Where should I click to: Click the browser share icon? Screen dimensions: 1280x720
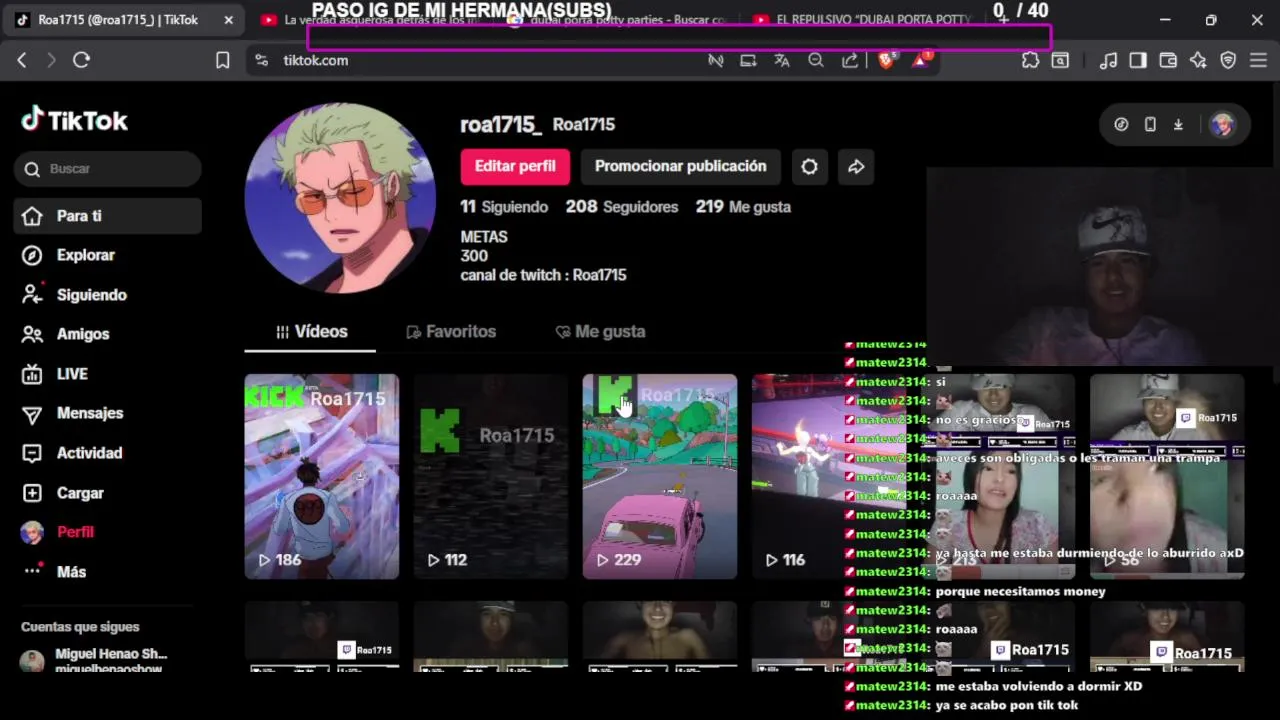coord(850,60)
